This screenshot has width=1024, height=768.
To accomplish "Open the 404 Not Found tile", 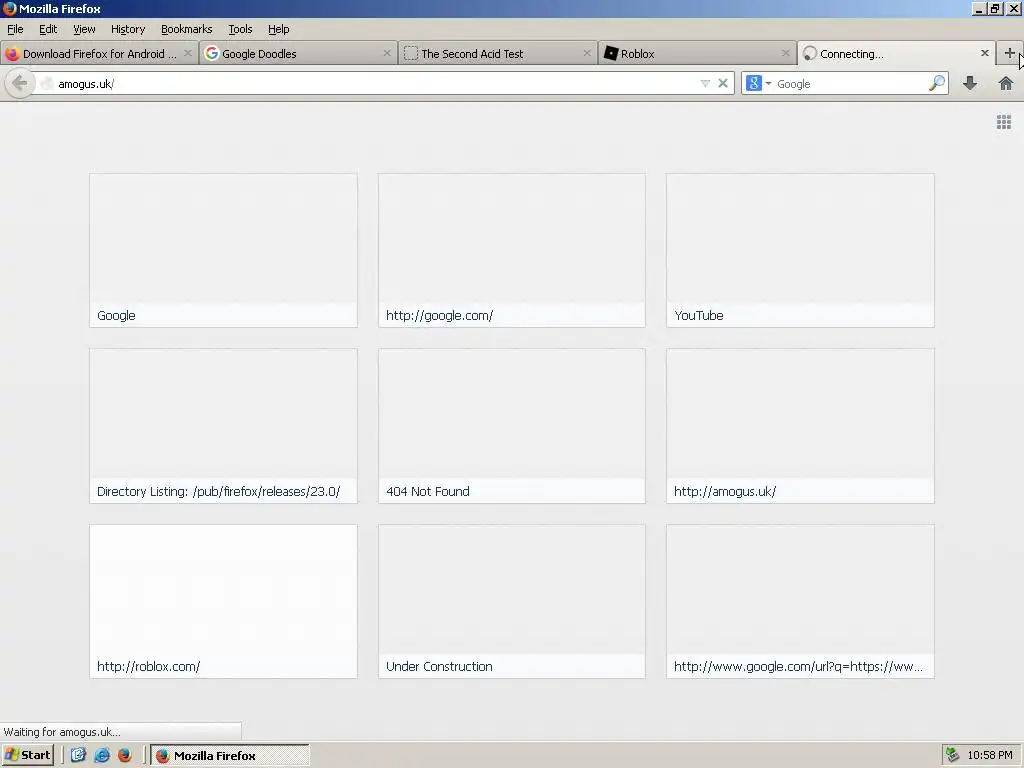I will coord(512,426).
